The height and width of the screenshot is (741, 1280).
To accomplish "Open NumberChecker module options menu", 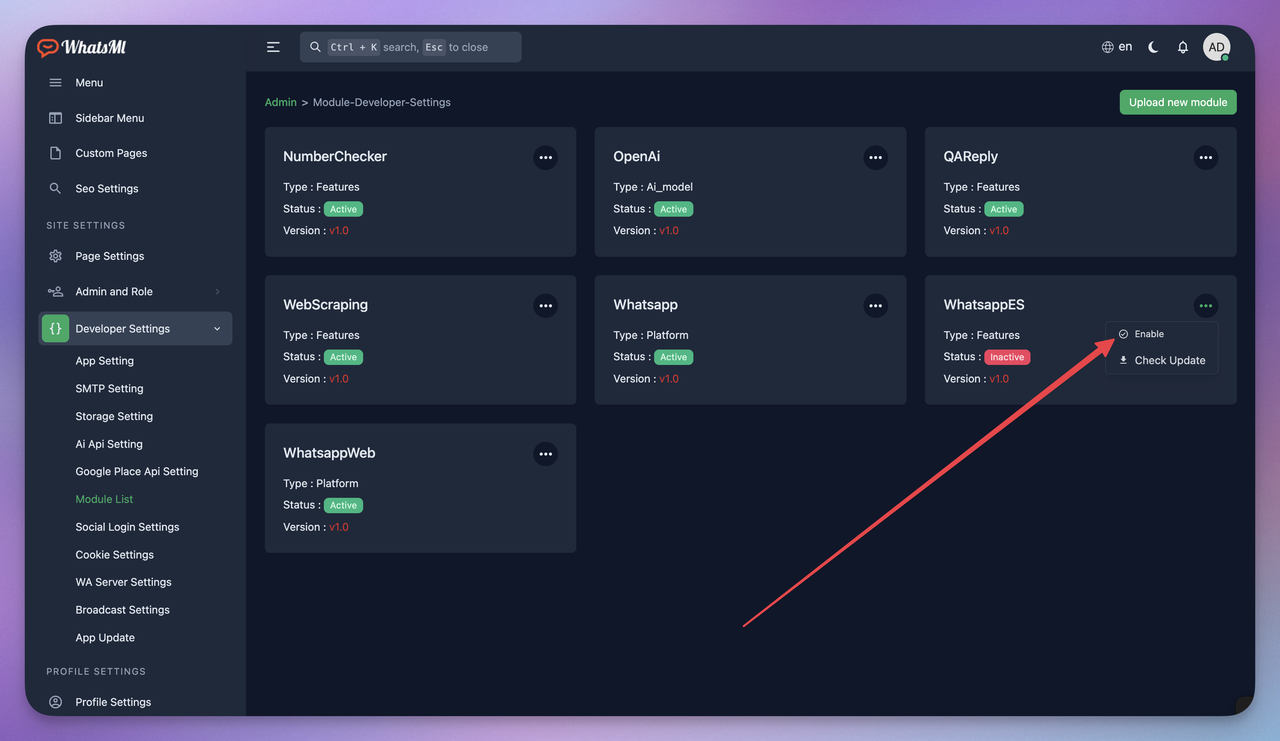I will pos(545,157).
